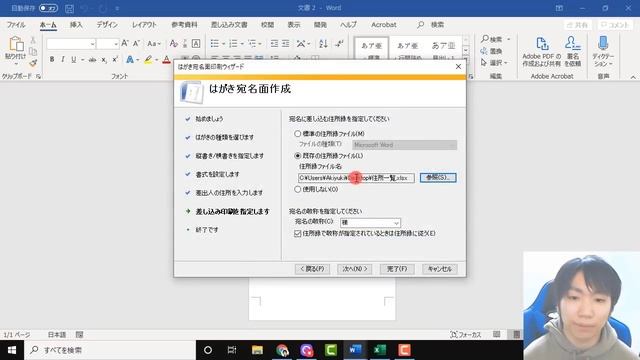
Task: Click the Multilevel List icon
Action: (x=252, y=43)
